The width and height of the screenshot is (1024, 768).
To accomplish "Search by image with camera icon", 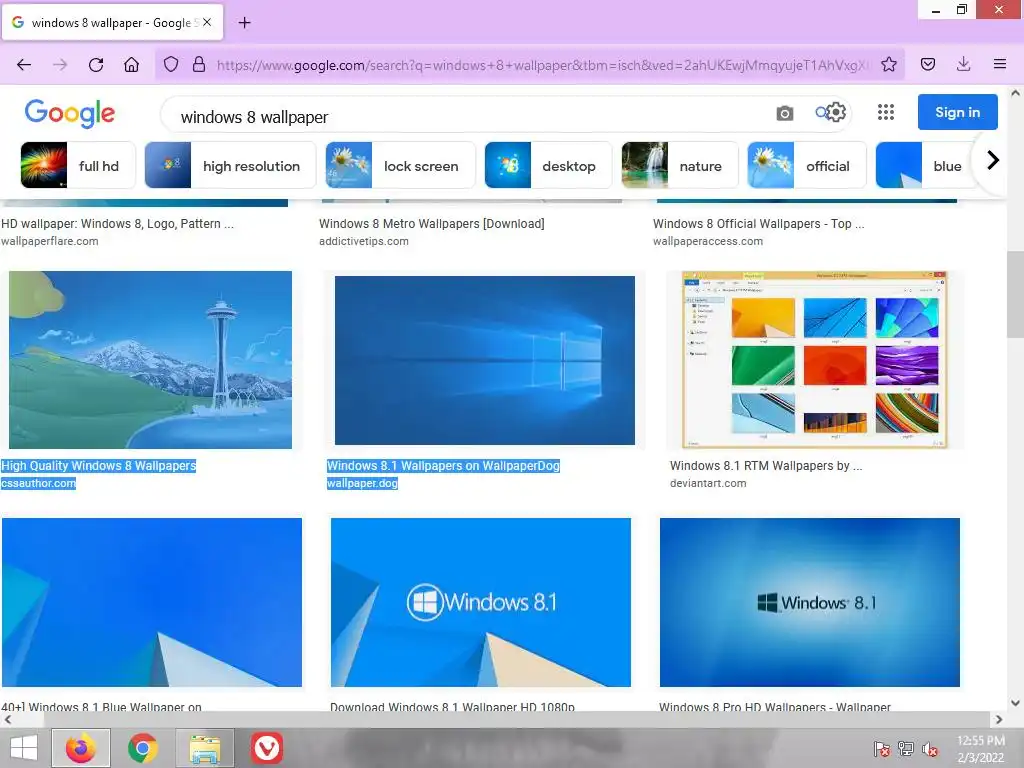I will (784, 113).
